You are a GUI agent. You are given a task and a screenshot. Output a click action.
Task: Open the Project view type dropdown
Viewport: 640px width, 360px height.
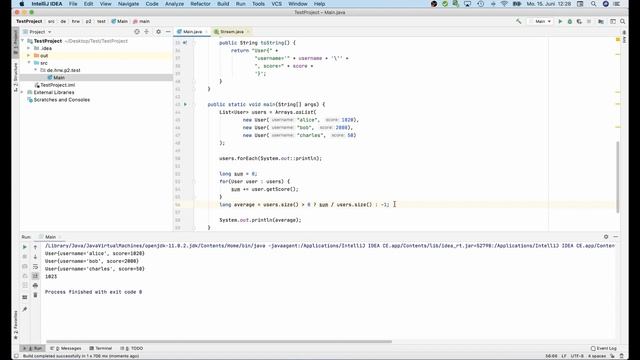[x=38, y=32]
